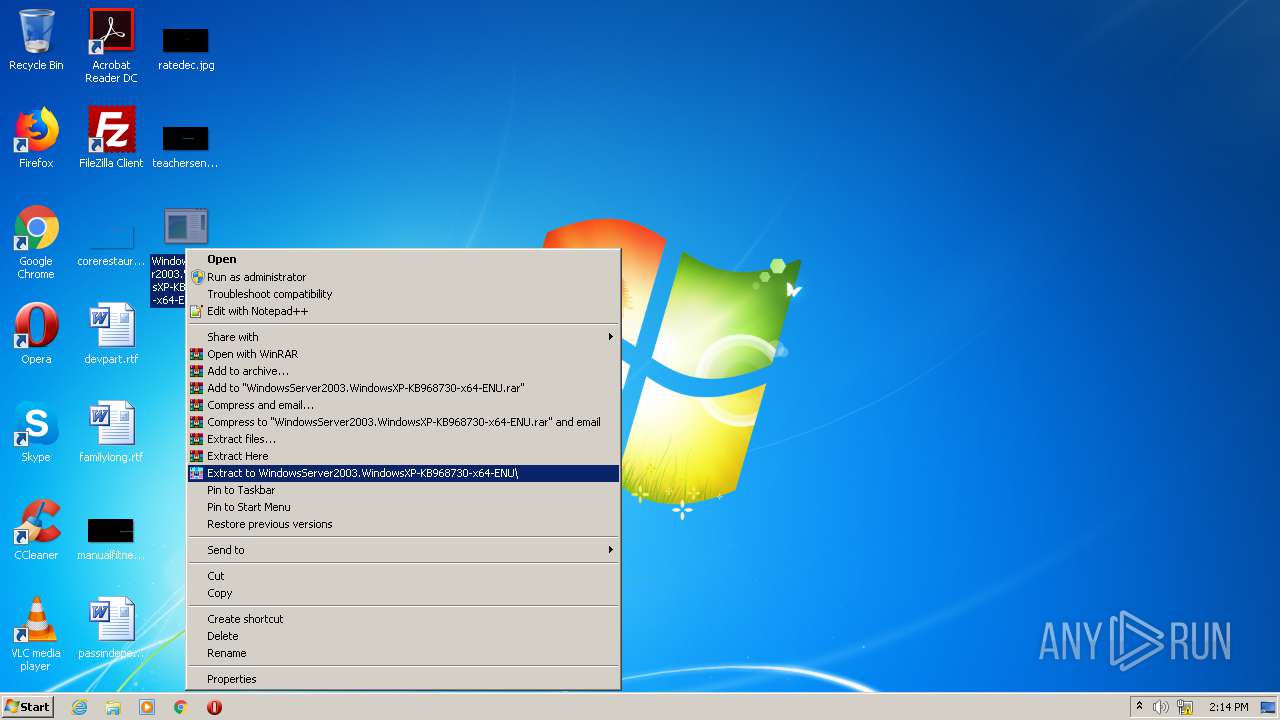Open Internet Explorer in the taskbar
This screenshot has width=1280, height=720.
coord(79,707)
